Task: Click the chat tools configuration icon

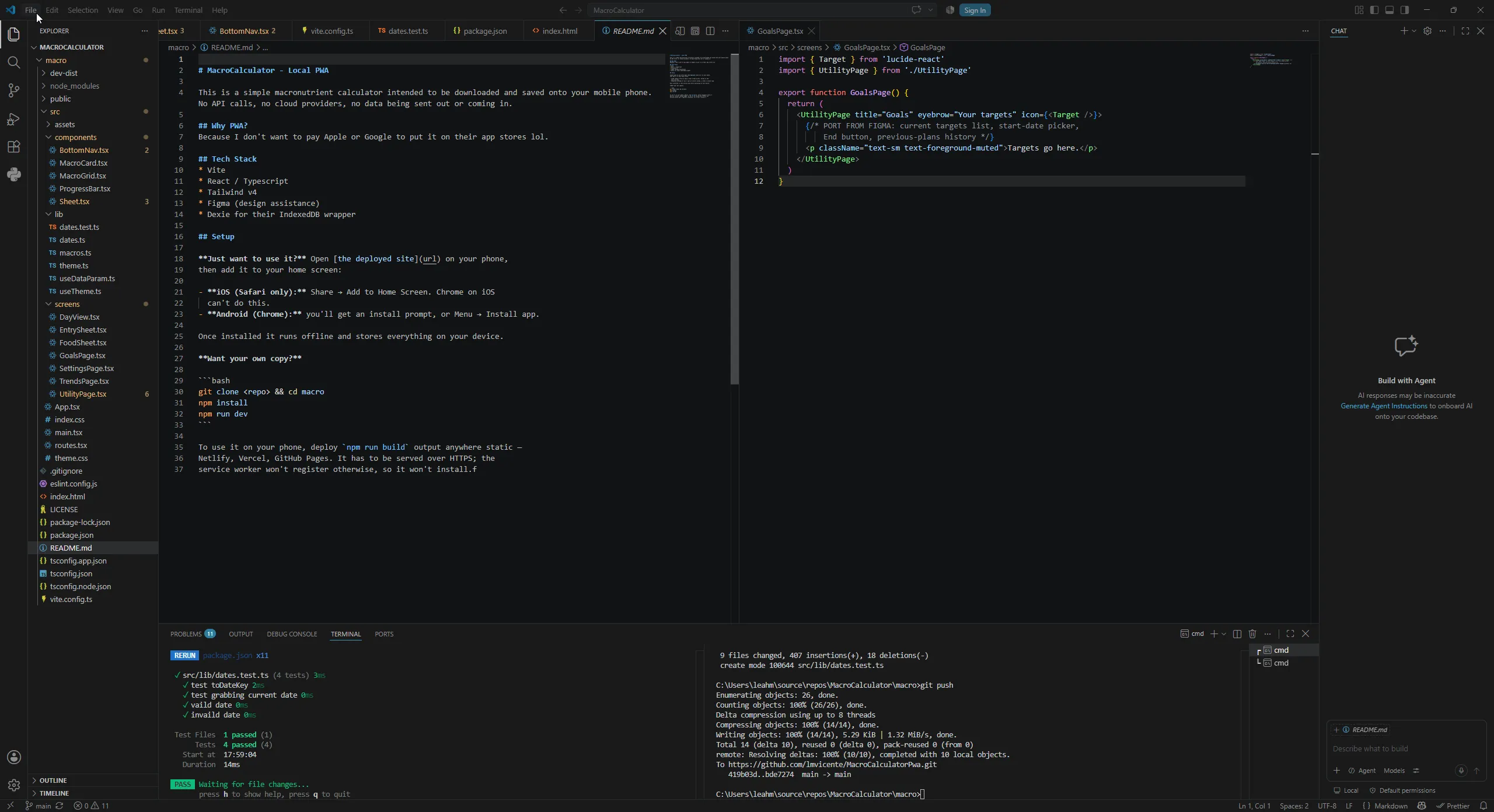Action: click(x=1416, y=771)
